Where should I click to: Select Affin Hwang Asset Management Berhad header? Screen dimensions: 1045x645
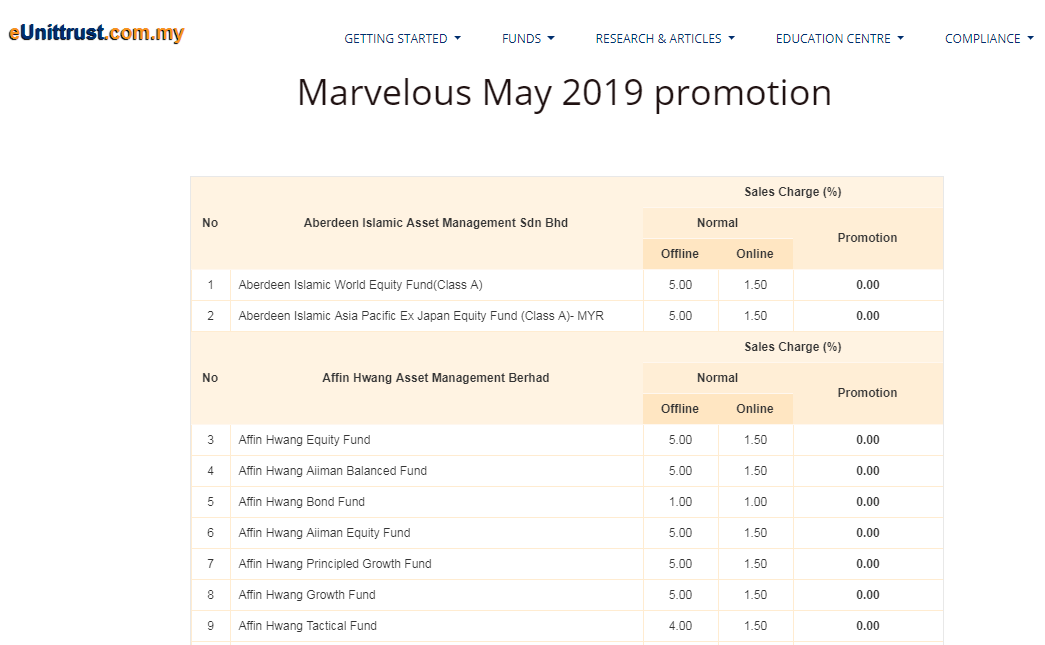[x=436, y=378]
